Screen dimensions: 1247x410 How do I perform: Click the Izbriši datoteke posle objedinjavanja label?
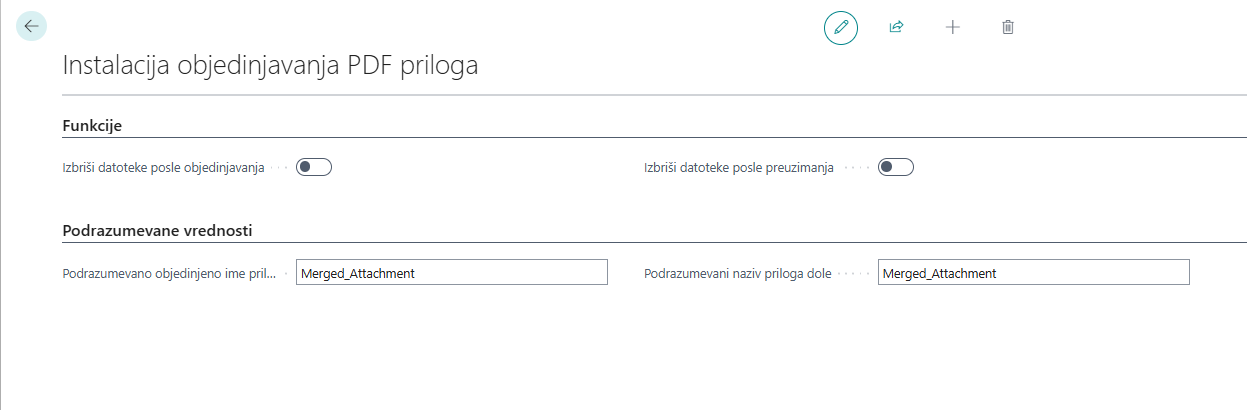163,168
